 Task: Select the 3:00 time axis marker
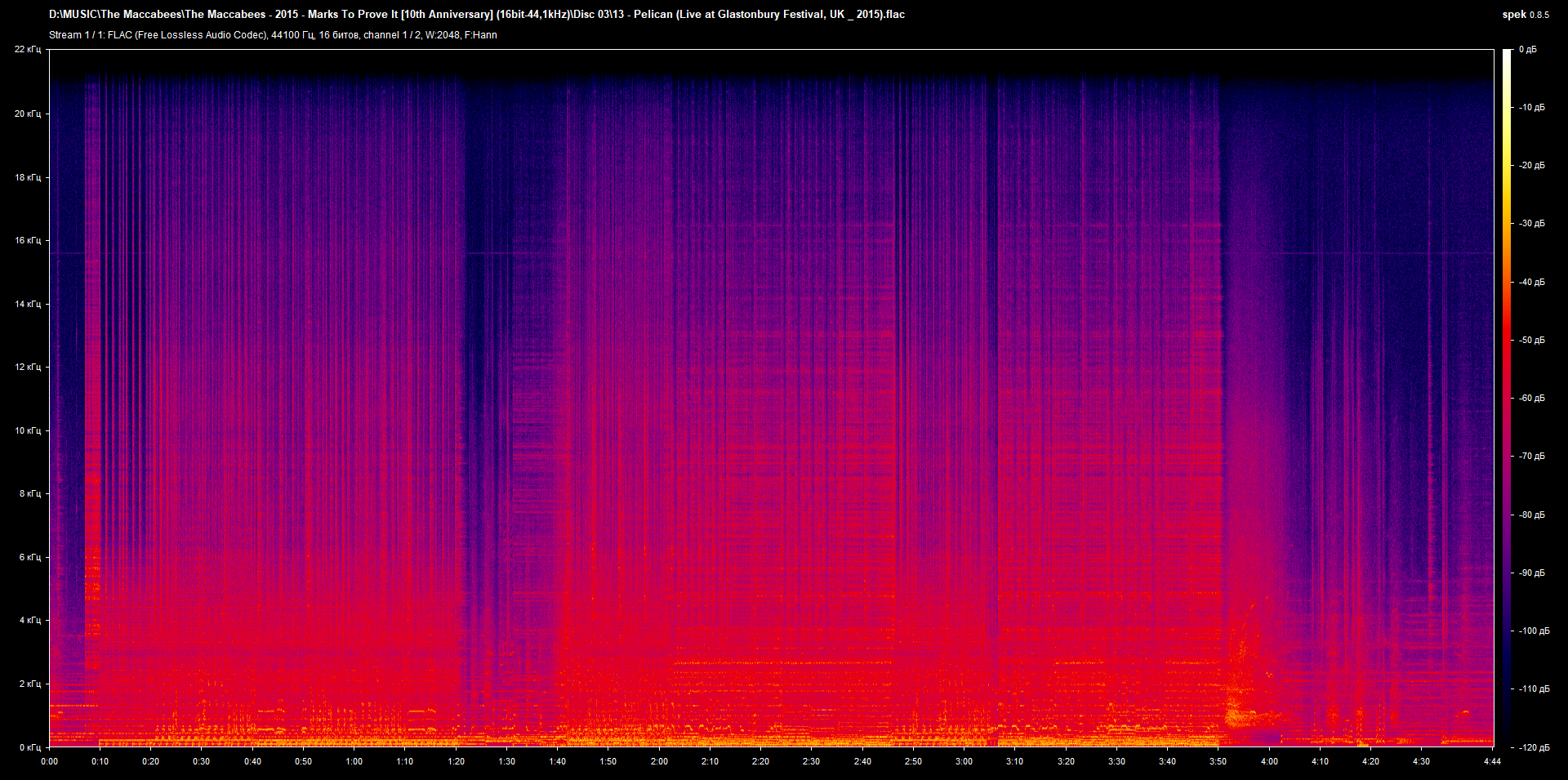(964, 761)
